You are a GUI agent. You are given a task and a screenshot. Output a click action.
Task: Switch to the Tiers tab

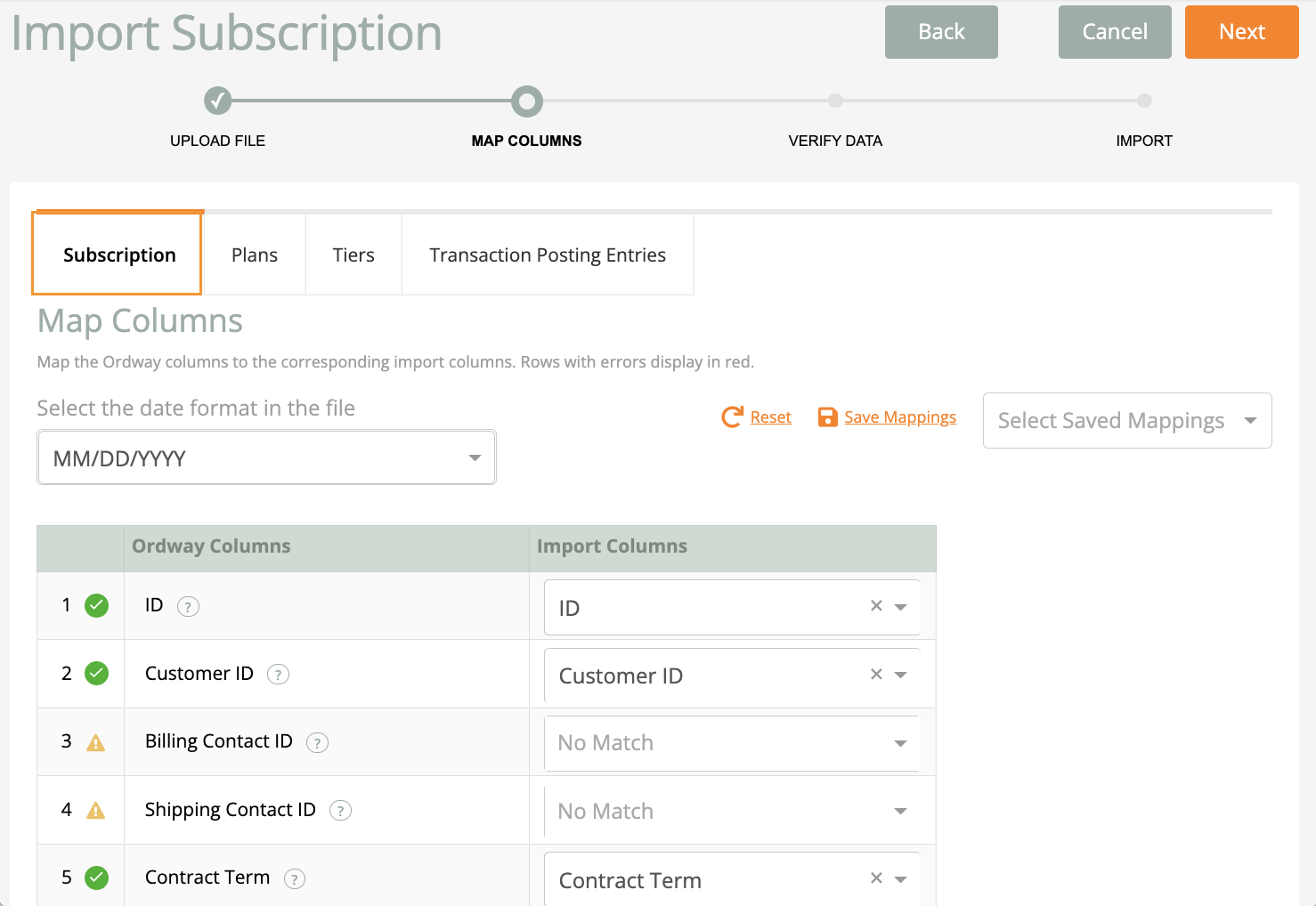click(x=353, y=255)
